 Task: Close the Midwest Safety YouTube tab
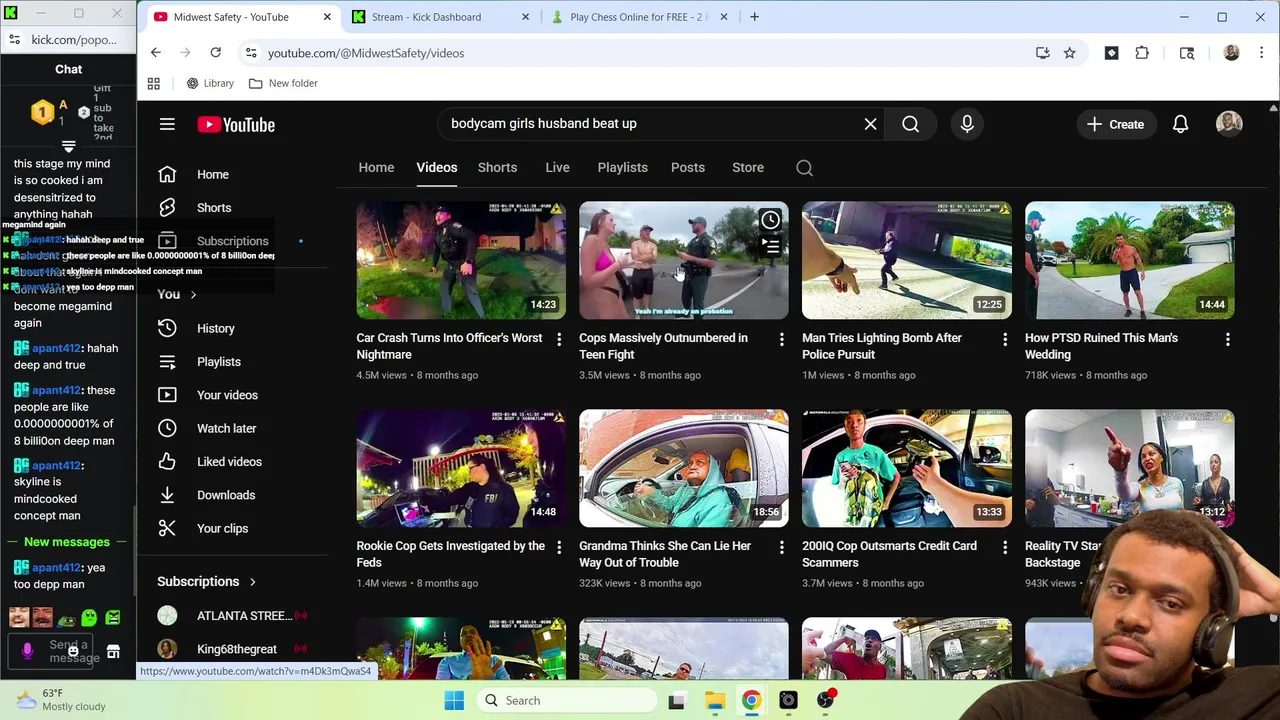[x=327, y=17]
